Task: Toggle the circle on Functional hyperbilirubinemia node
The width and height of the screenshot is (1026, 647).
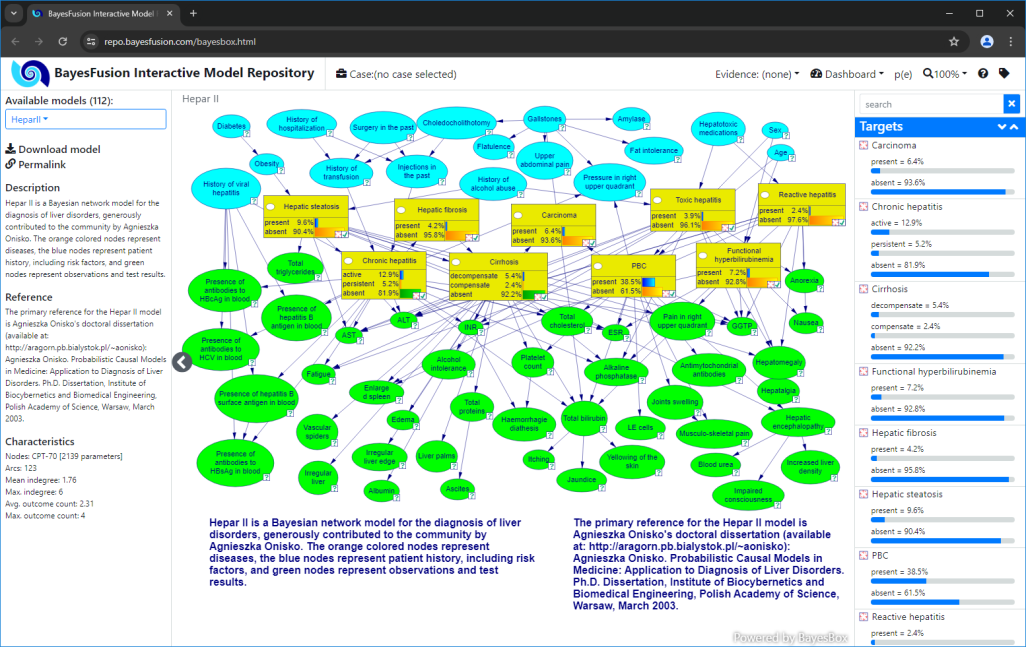Action: point(703,255)
